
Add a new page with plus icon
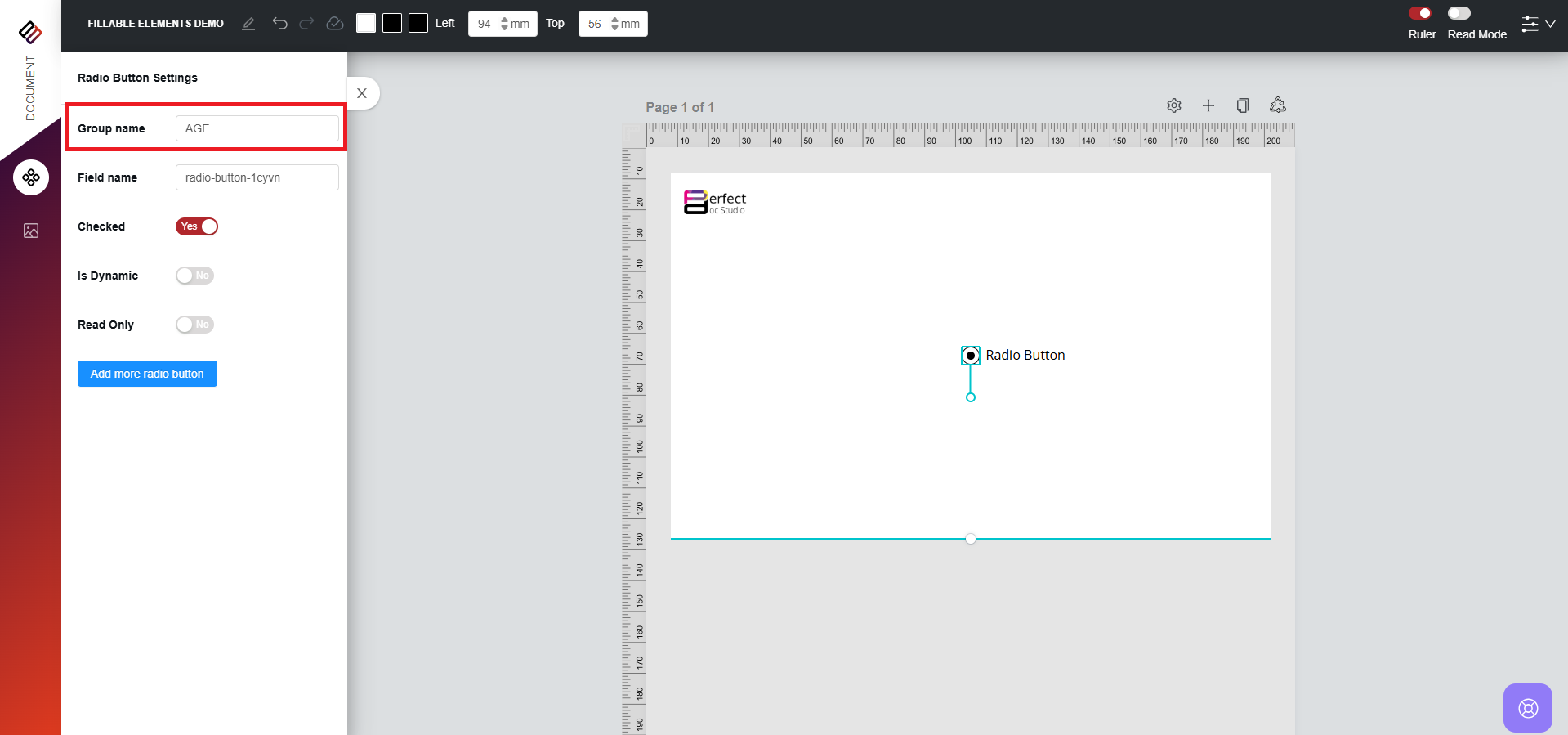(1208, 105)
